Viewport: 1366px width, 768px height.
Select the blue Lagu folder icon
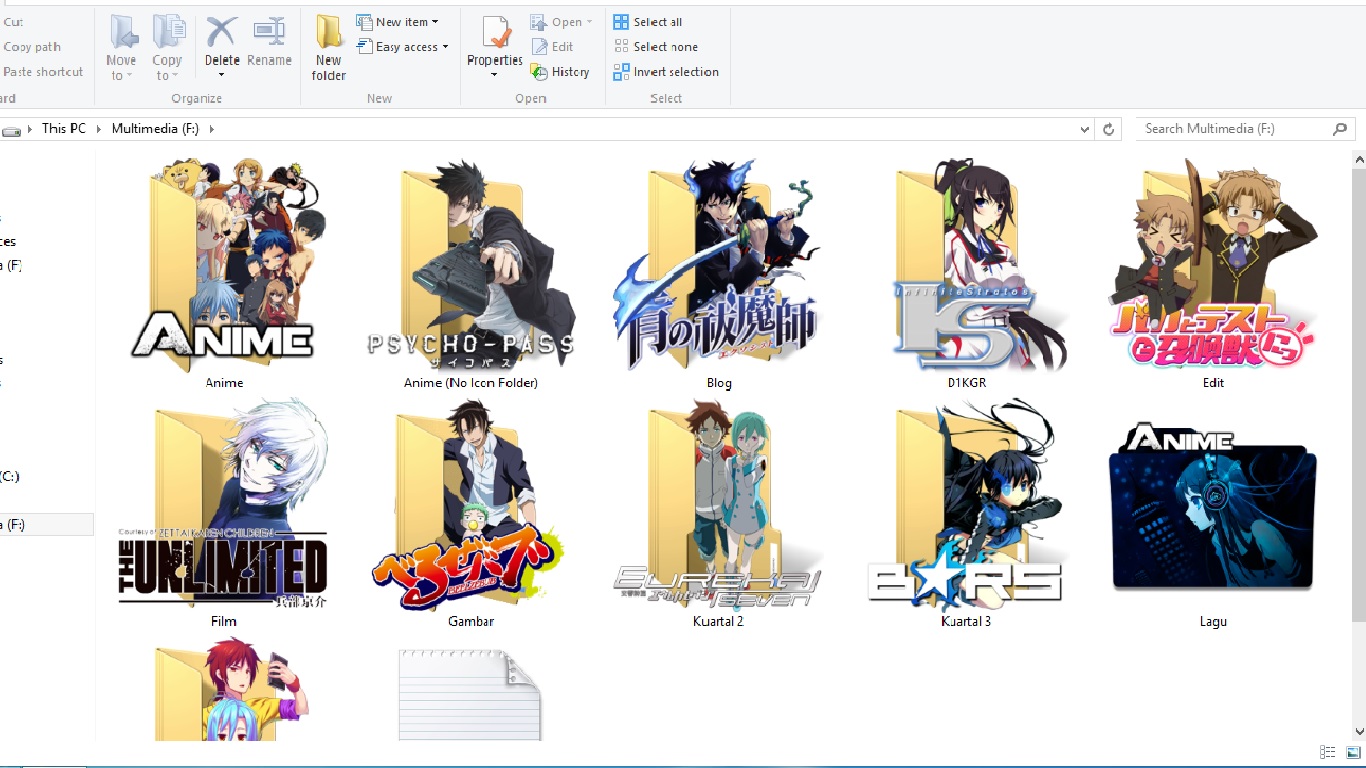click(x=1213, y=508)
